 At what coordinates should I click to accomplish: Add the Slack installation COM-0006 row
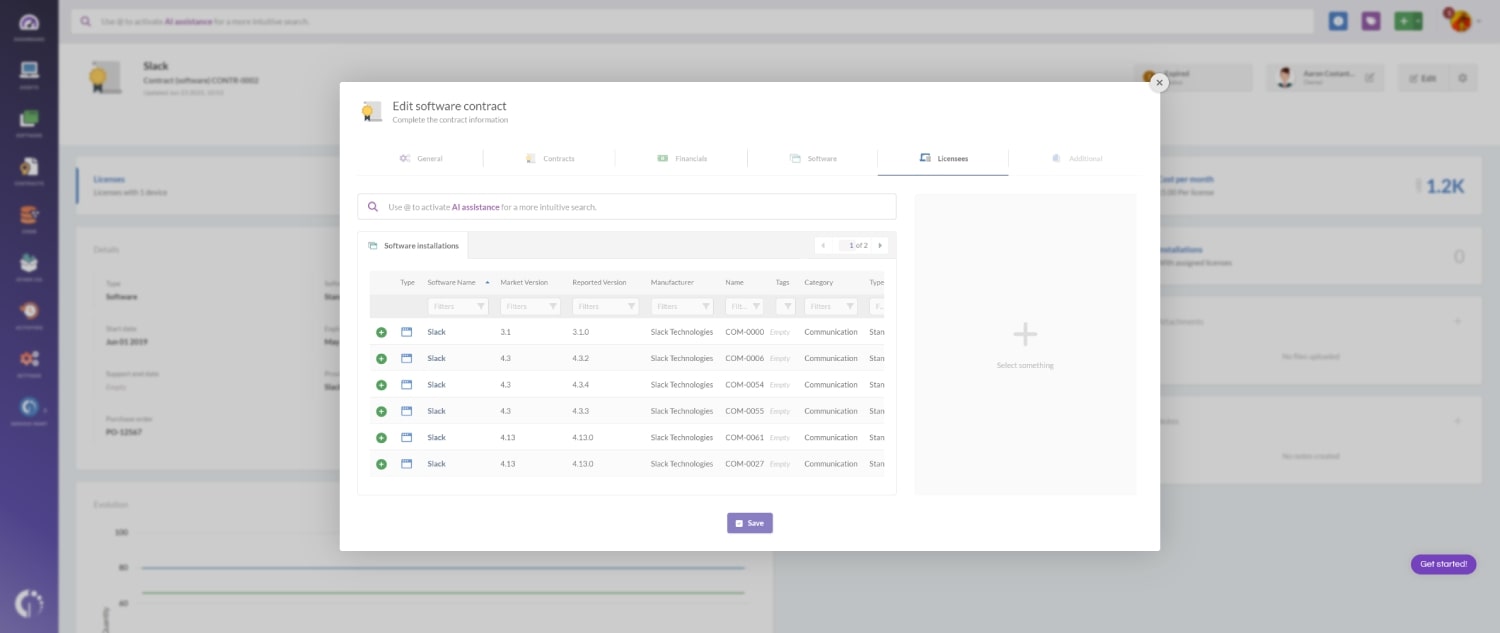point(381,358)
